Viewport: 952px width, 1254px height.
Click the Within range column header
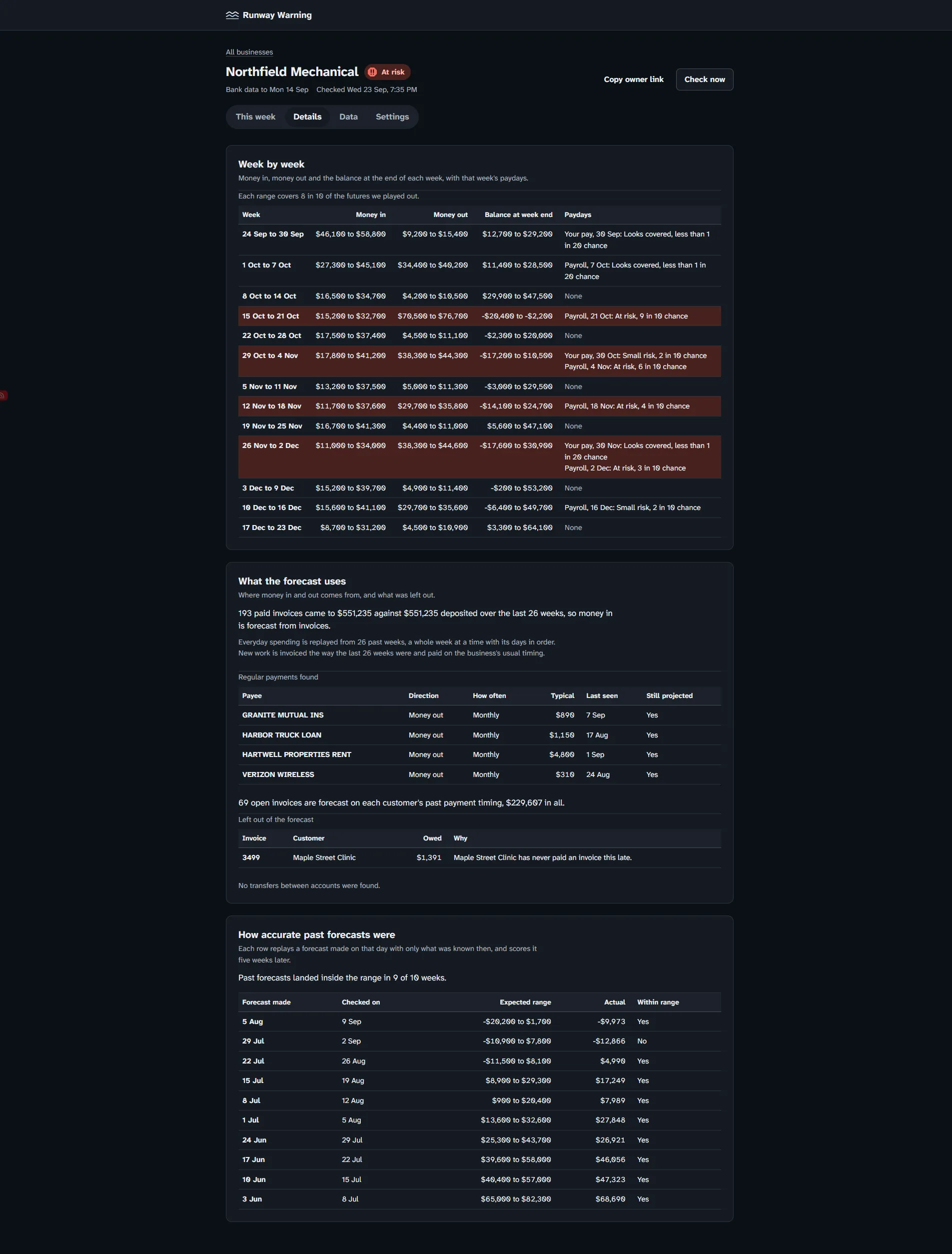tap(657, 1002)
